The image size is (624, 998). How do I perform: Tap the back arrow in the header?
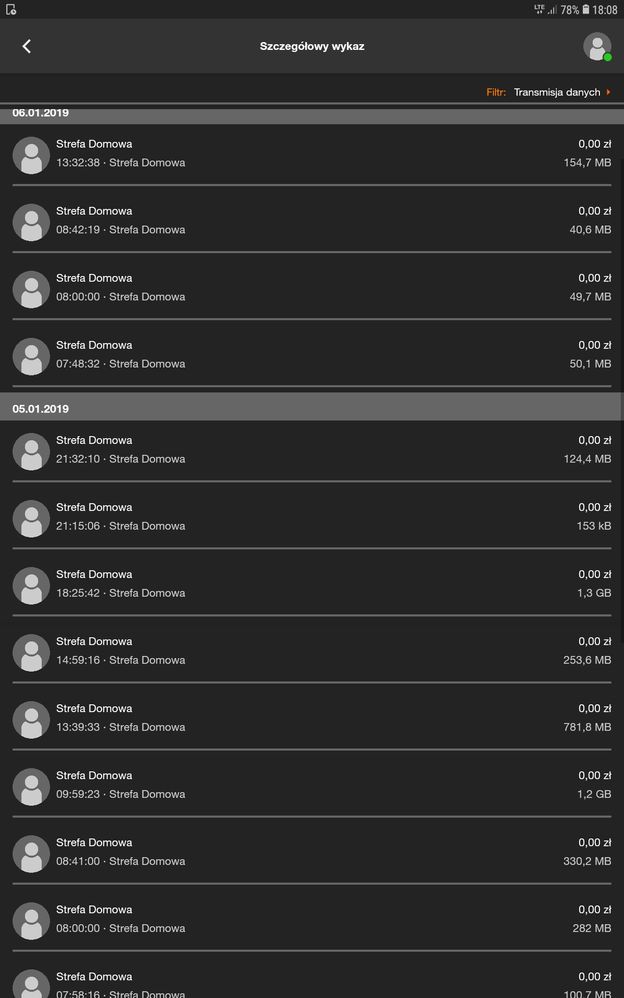pyautogui.click(x=25, y=46)
